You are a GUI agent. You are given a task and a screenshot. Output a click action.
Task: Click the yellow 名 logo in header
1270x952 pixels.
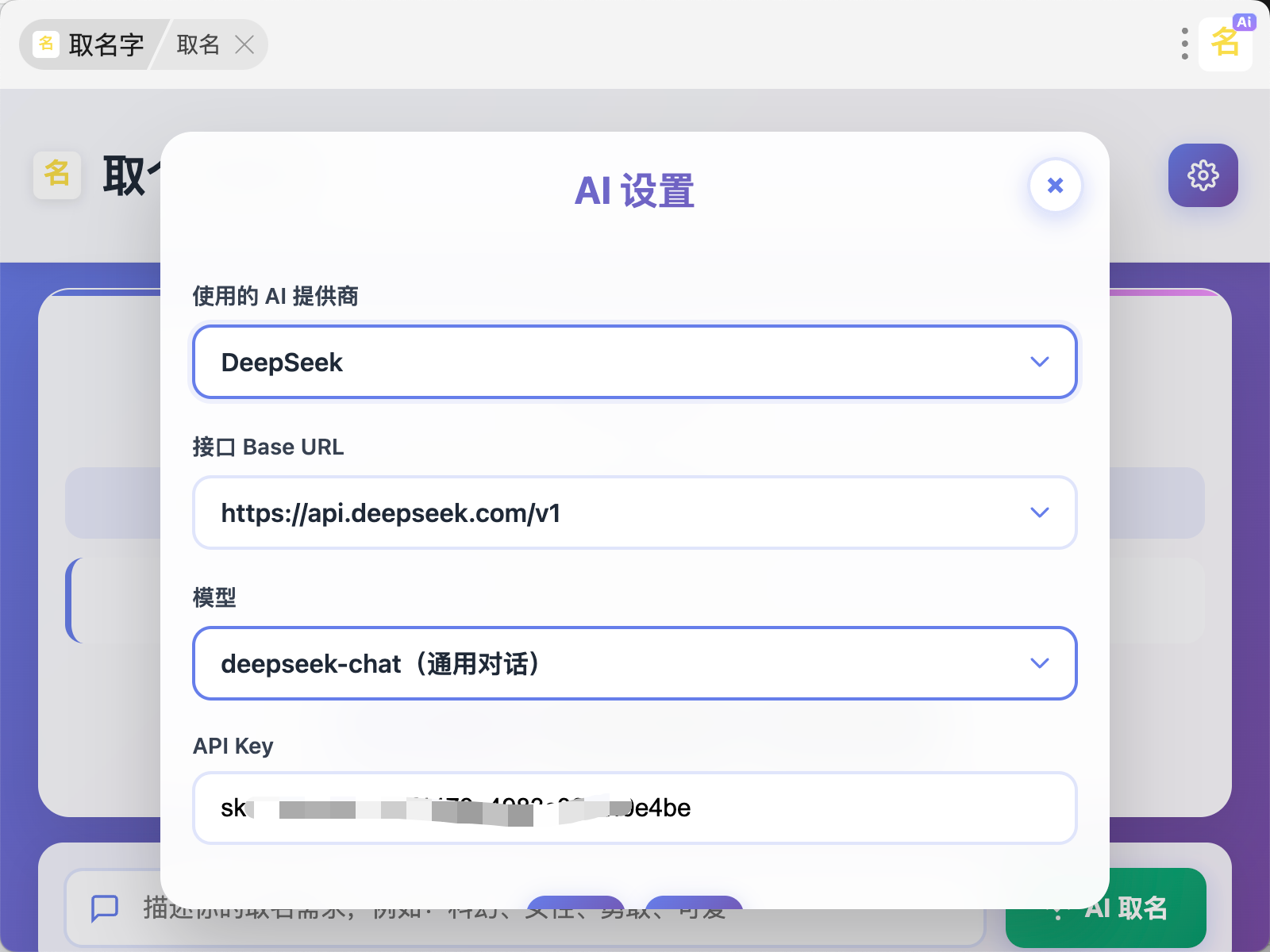(57, 175)
